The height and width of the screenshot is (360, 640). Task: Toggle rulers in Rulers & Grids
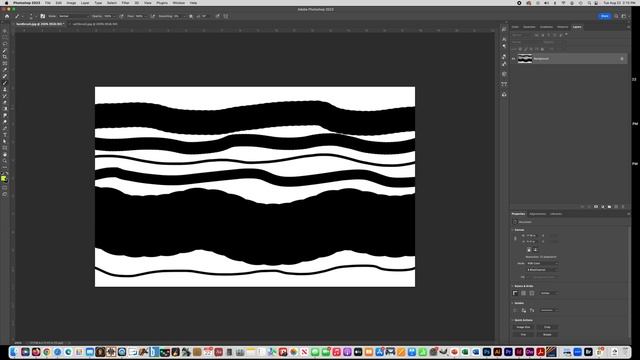515,293
